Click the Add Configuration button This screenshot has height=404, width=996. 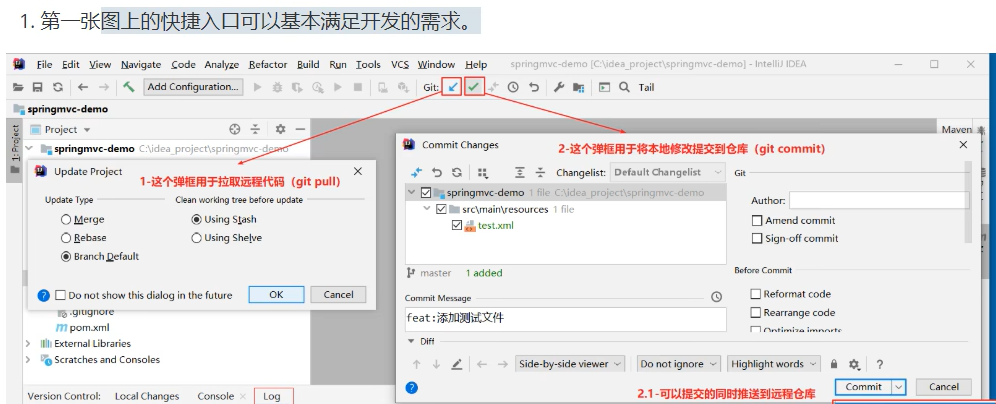193,87
